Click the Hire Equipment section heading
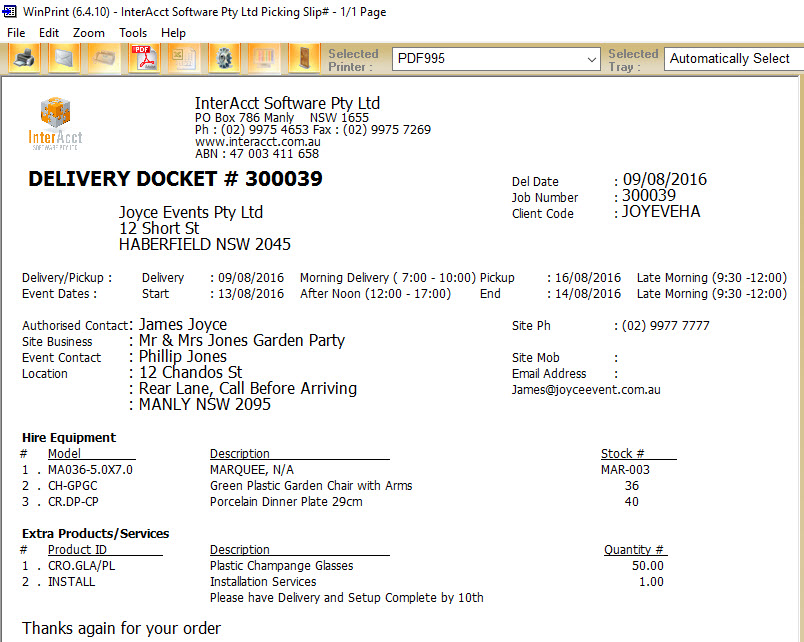804x642 pixels. point(69,437)
